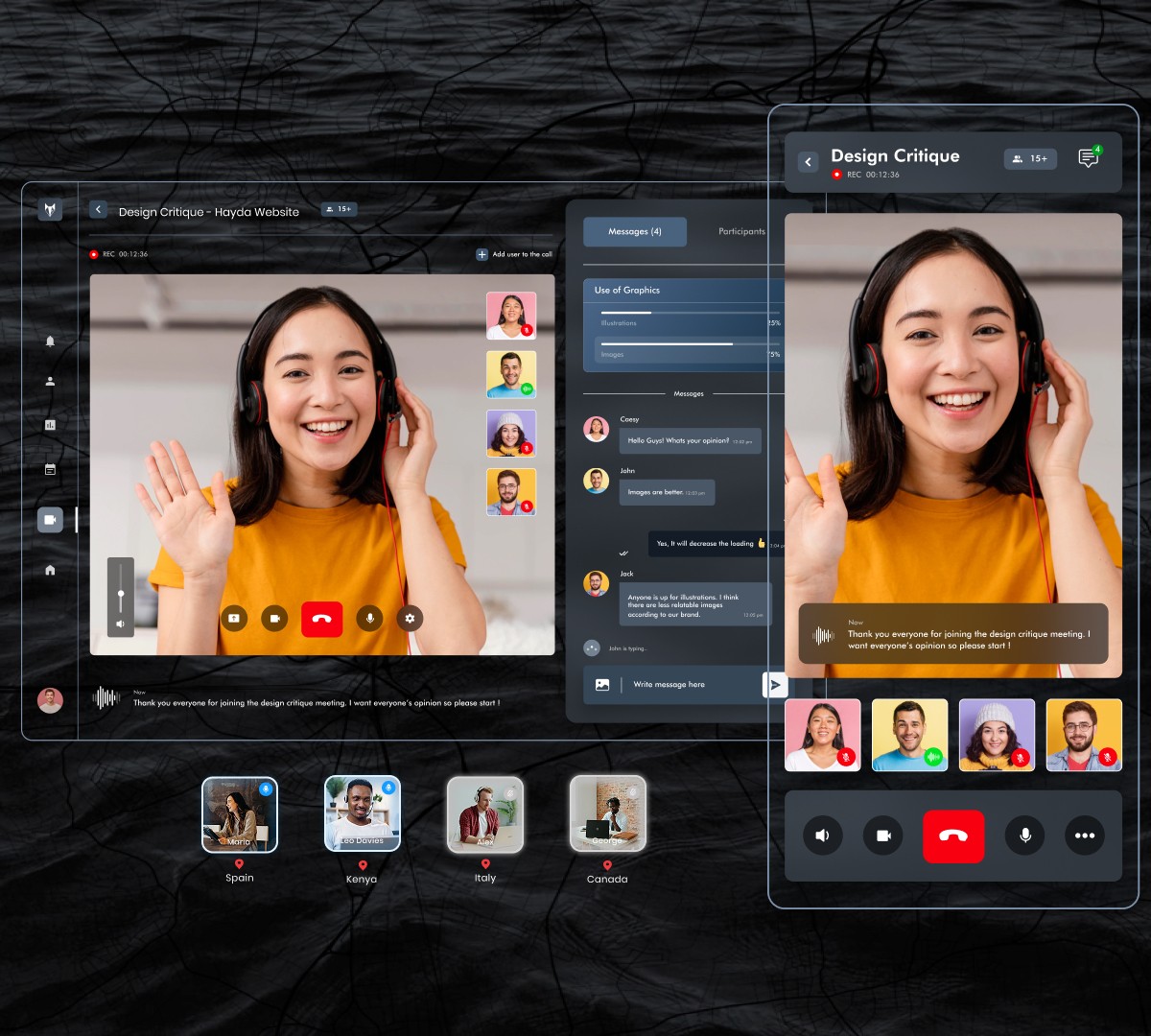The height and width of the screenshot is (1036, 1151).
Task: Open call settings gear in desktop video
Action: (410, 619)
